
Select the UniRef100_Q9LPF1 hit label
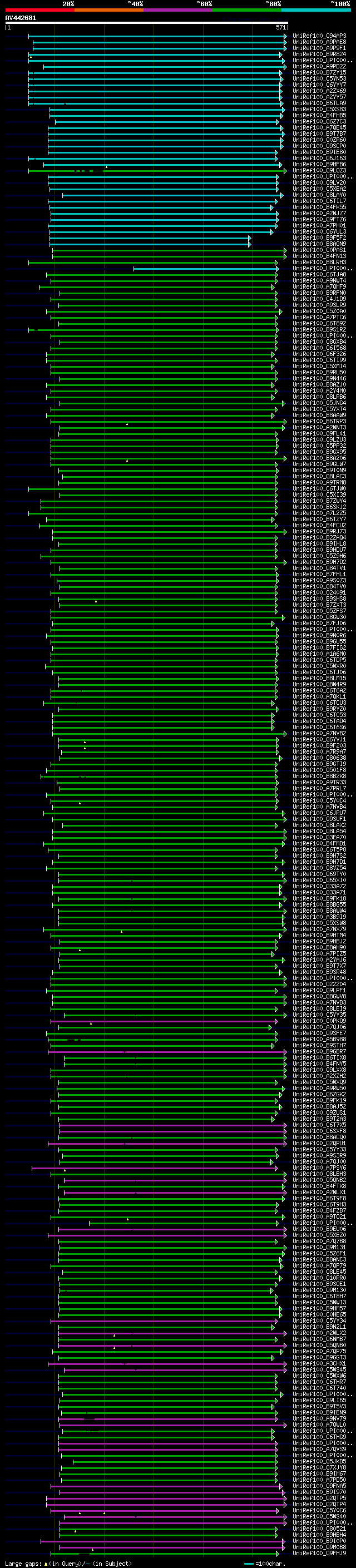(319, 990)
